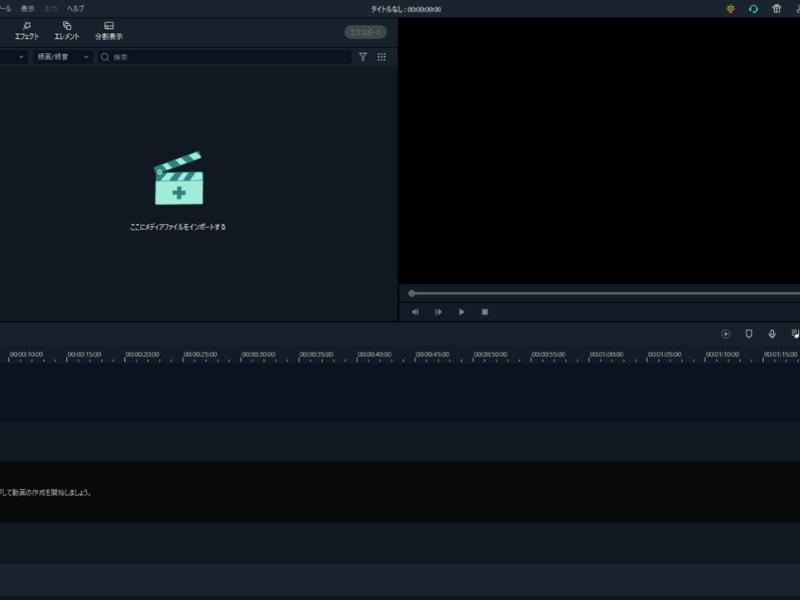The width and height of the screenshot is (800, 600).
Task: Click the lightbulb tips icon
Action: point(730,9)
